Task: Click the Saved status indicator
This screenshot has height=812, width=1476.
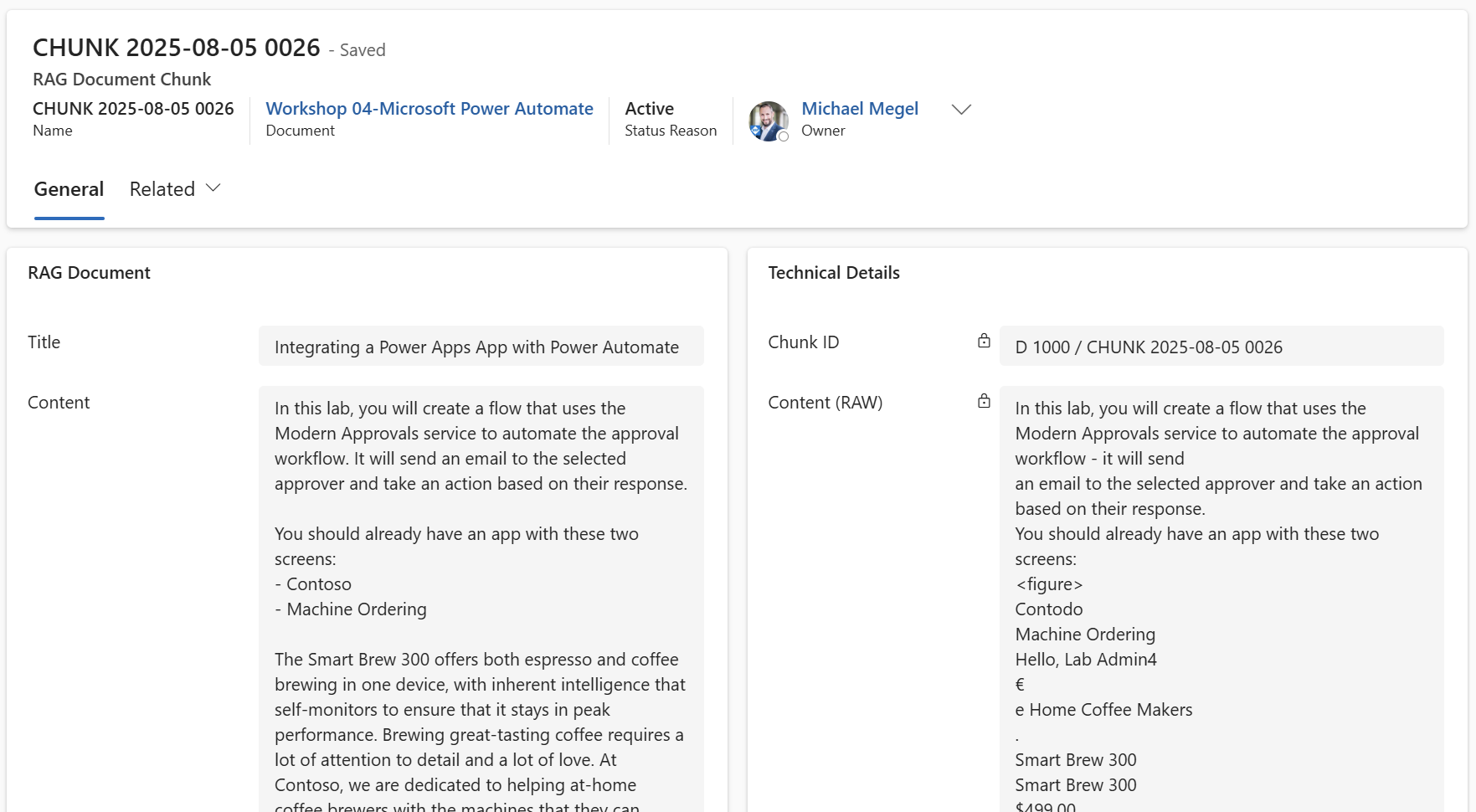Action: (x=357, y=50)
